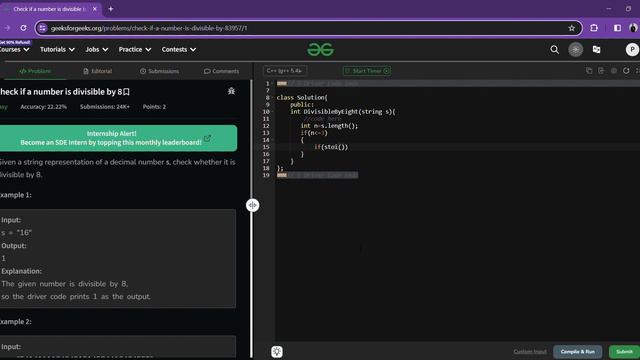Toggle the site theme icon in header

[x=576, y=50]
